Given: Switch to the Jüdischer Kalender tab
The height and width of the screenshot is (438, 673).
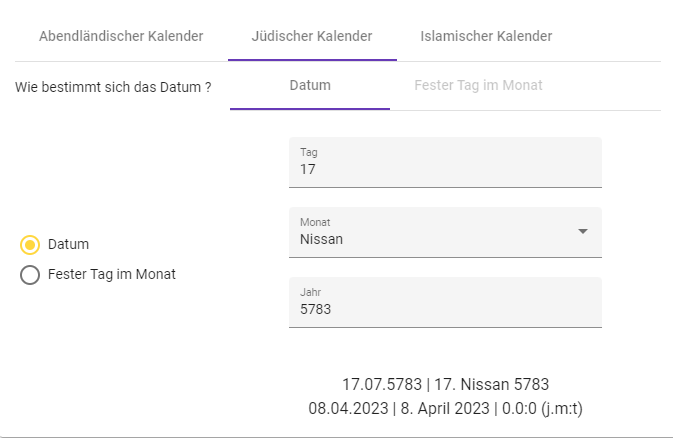Looking at the screenshot, I should coord(312,36).
